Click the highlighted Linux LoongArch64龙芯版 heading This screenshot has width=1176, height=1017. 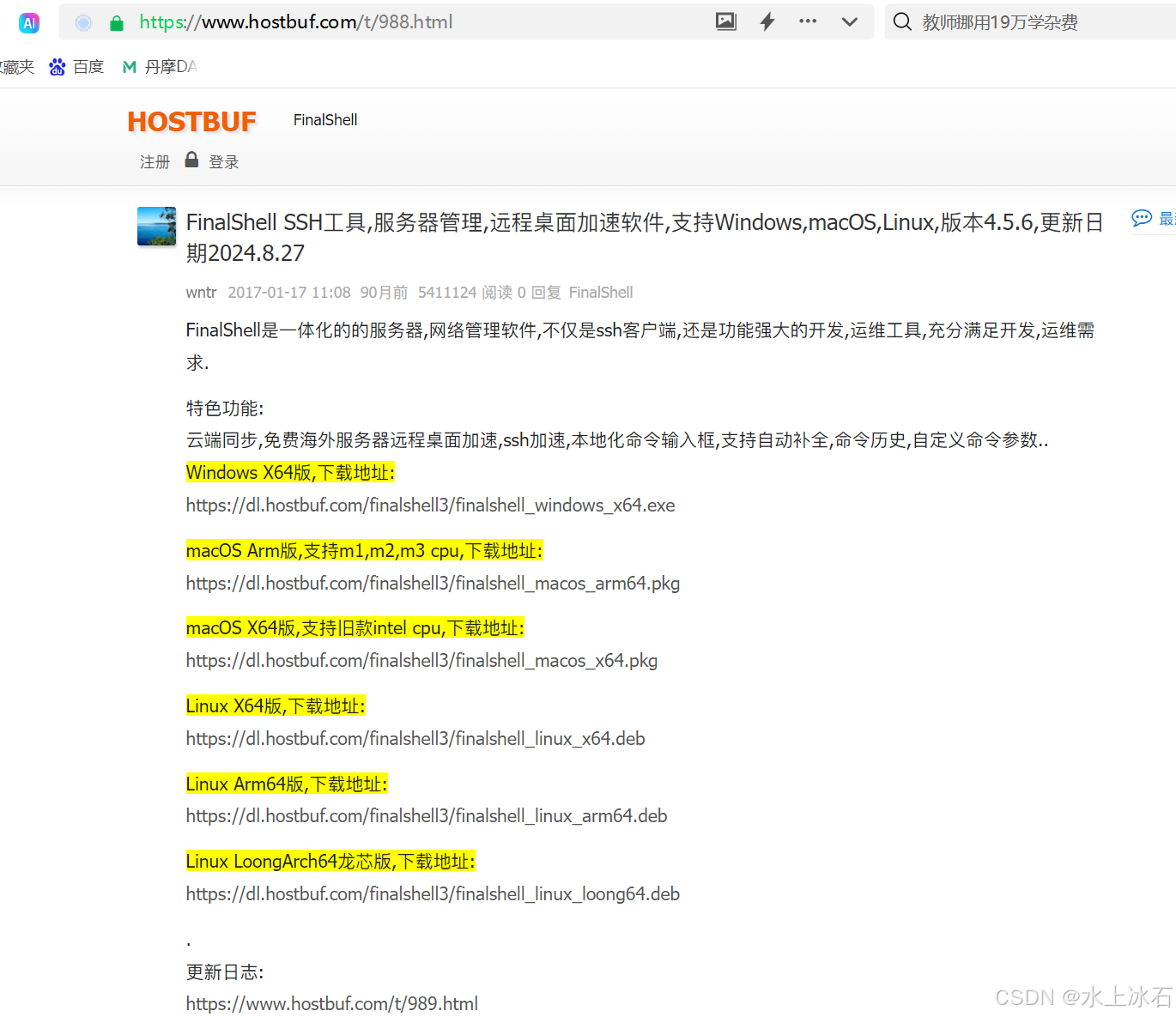pos(330,862)
